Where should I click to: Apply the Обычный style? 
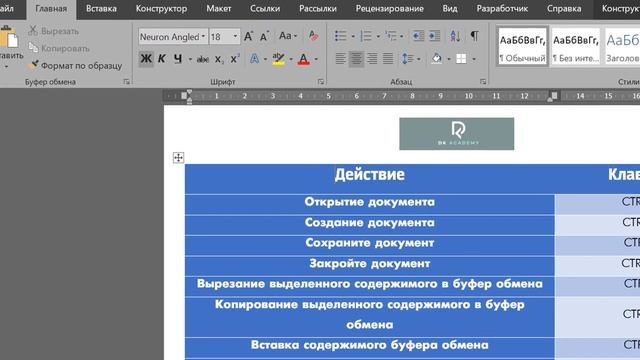pos(522,47)
